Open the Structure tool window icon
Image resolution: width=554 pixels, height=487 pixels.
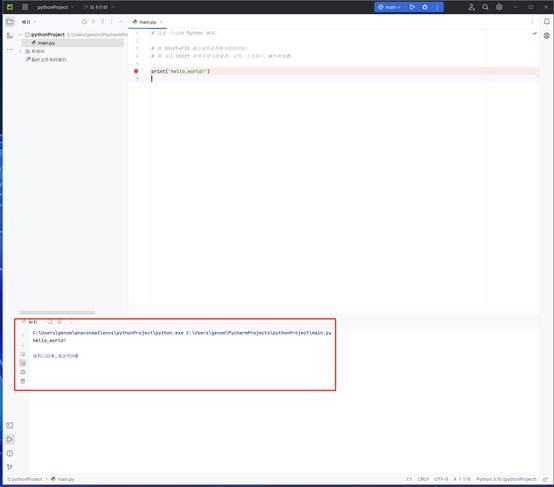click(10, 35)
